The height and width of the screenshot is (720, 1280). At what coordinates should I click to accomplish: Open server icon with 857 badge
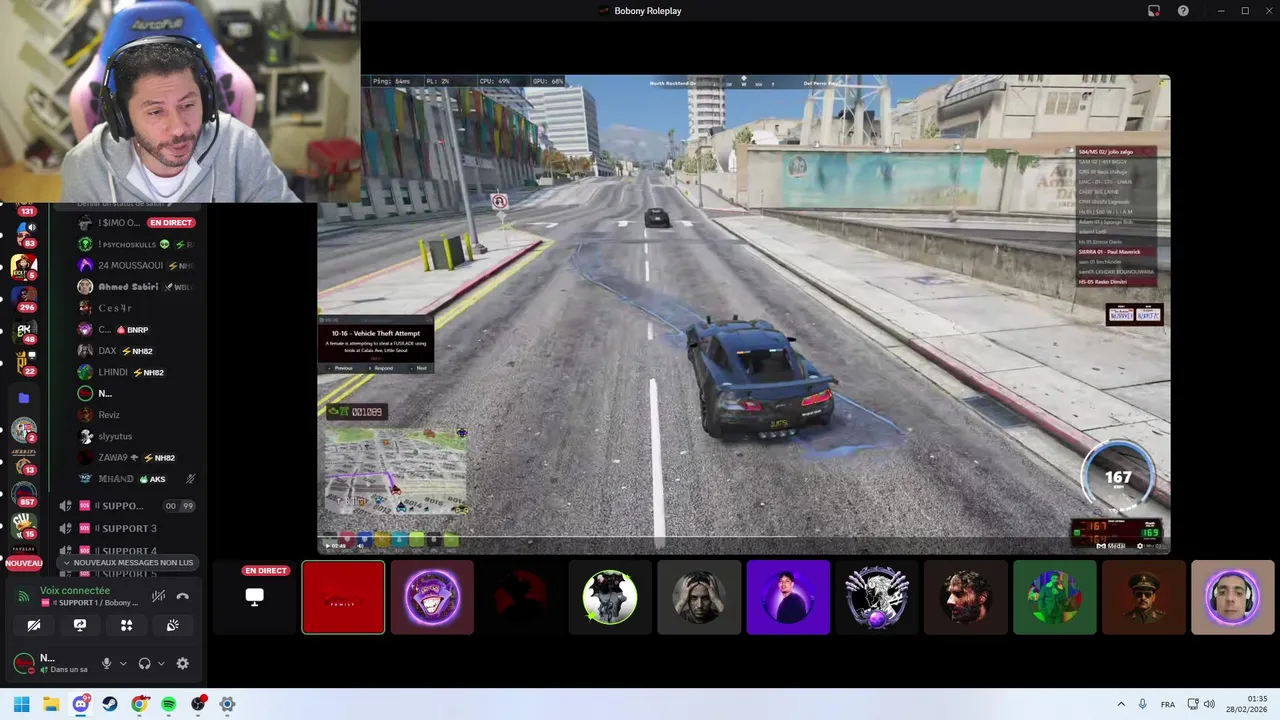(x=24, y=493)
